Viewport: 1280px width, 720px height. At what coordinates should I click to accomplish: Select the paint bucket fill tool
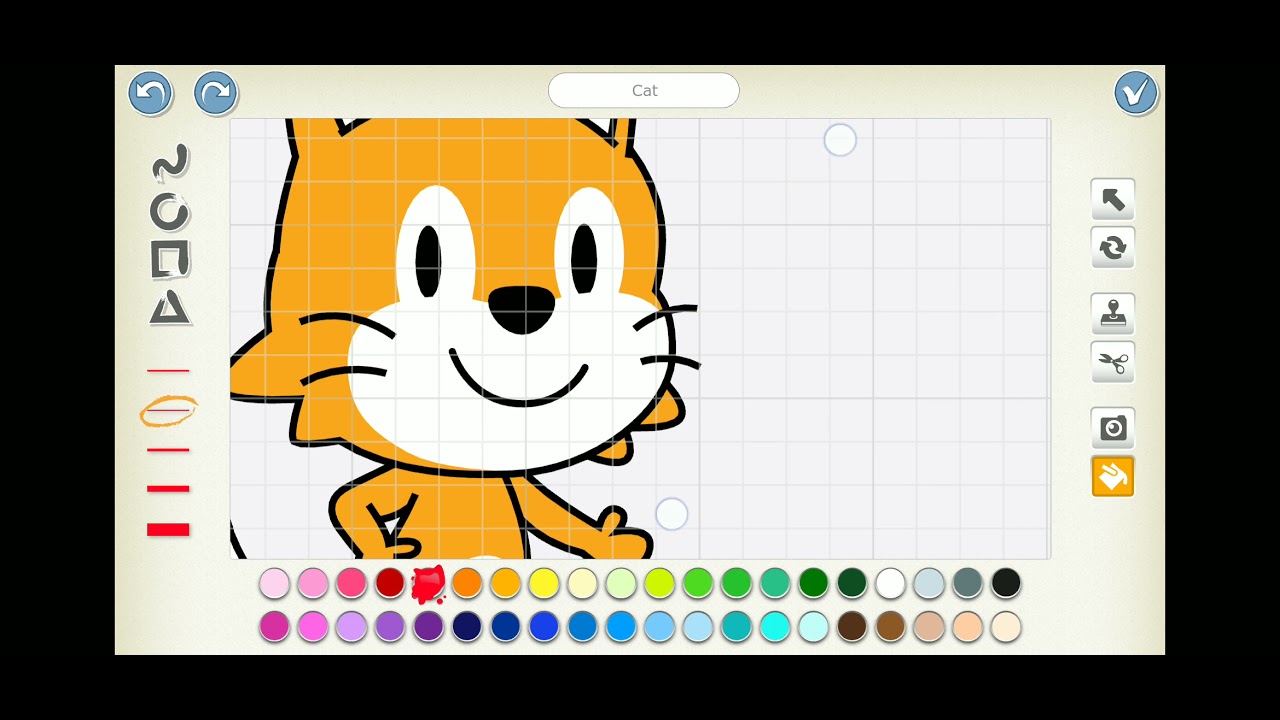pyautogui.click(x=1113, y=476)
